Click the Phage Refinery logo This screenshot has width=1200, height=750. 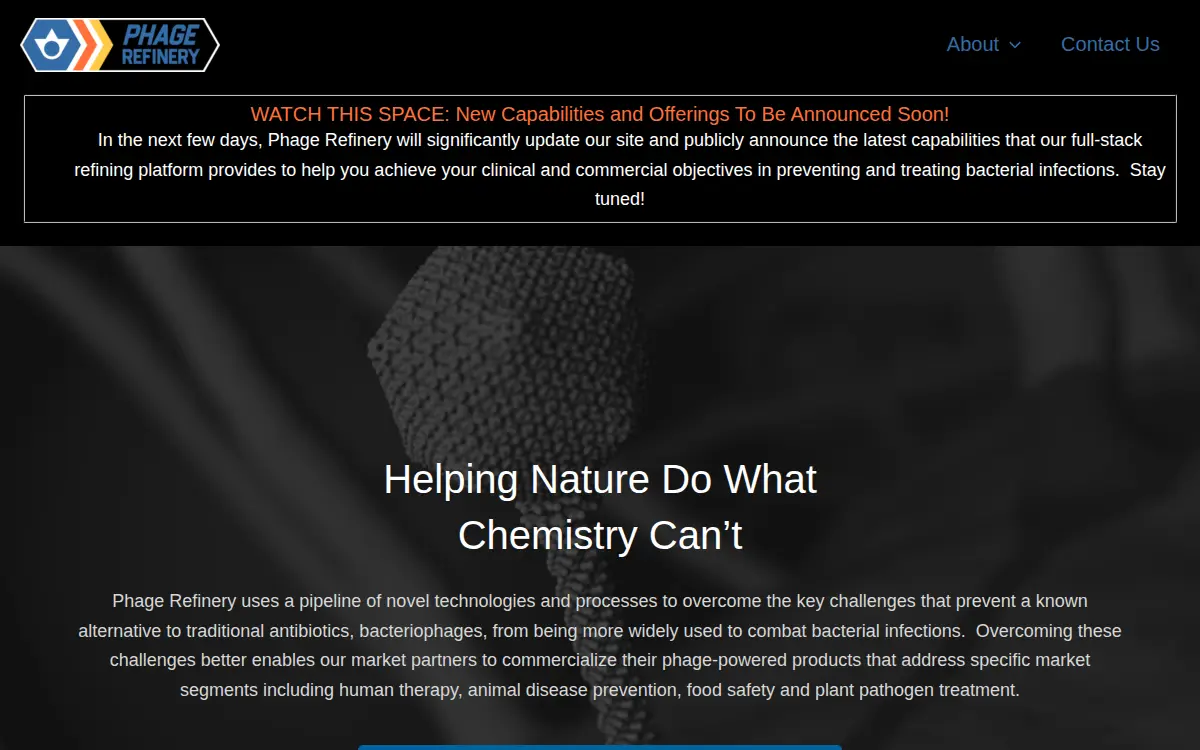click(120, 45)
